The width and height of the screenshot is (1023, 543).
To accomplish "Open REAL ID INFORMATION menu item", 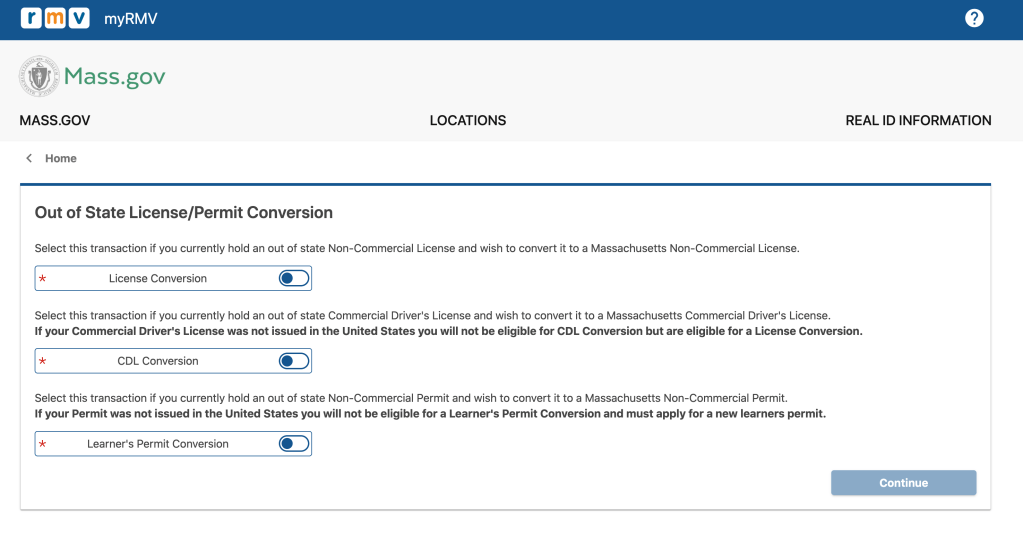I will click(x=918, y=121).
